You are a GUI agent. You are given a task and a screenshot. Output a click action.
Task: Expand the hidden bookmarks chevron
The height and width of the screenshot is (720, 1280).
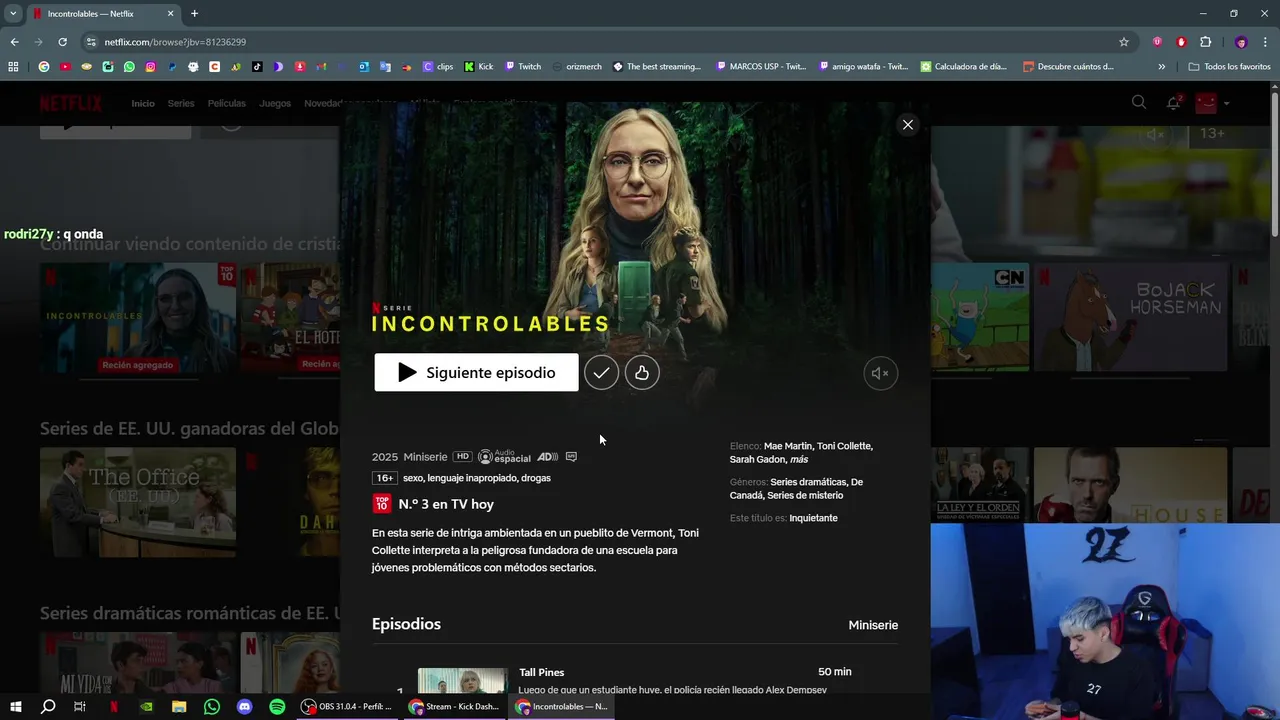[x=1161, y=67]
